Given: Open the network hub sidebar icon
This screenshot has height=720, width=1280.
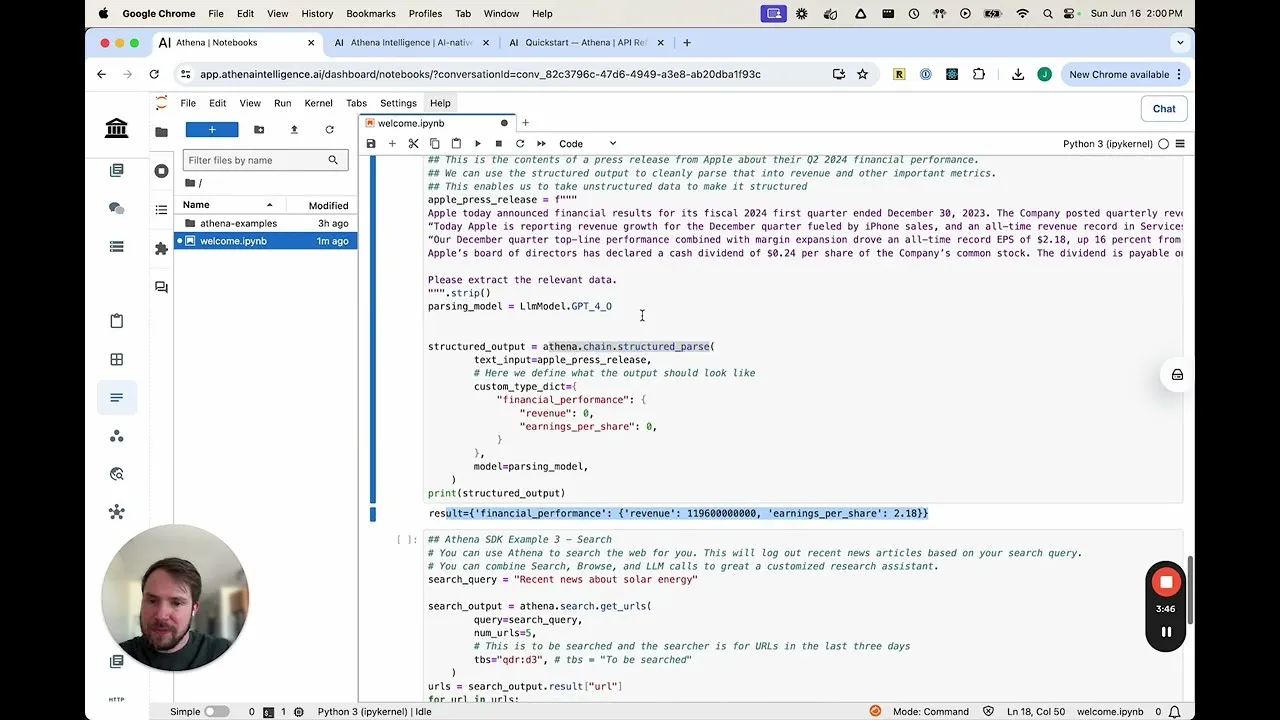Looking at the screenshot, I should pos(116,512).
